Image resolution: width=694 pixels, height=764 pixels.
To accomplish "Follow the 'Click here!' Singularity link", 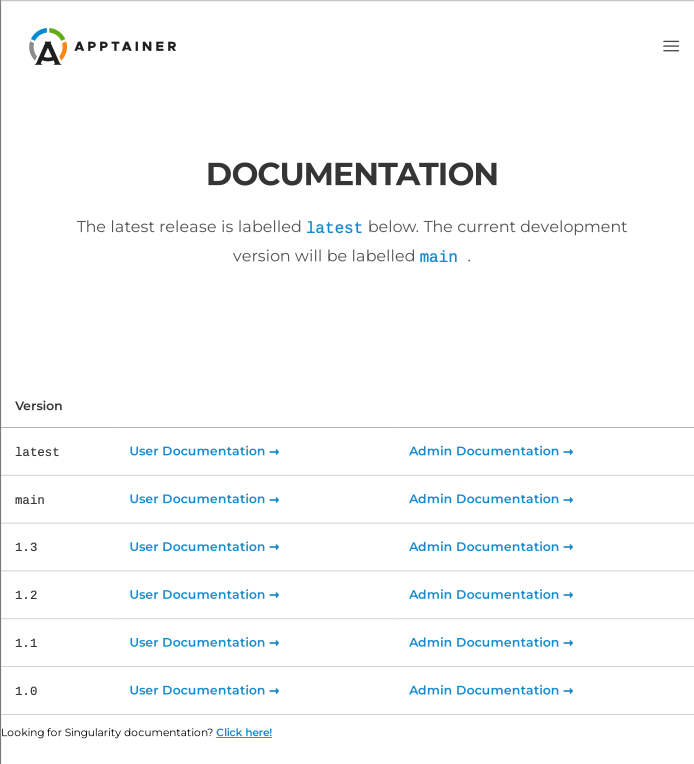I will pos(244,732).
